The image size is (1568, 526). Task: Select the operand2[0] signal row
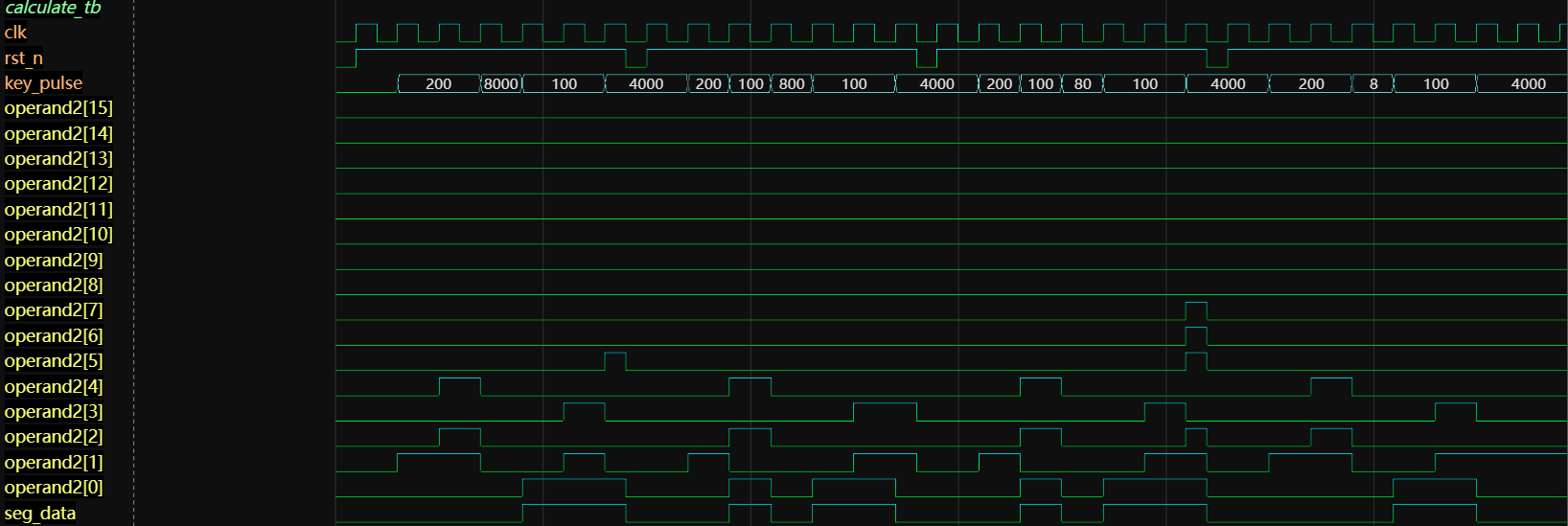pos(54,488)
